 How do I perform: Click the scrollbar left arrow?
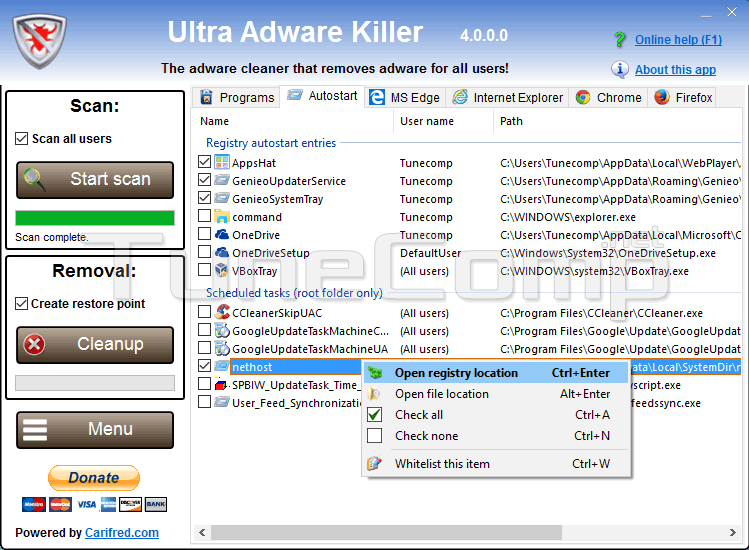click(202, 532)
